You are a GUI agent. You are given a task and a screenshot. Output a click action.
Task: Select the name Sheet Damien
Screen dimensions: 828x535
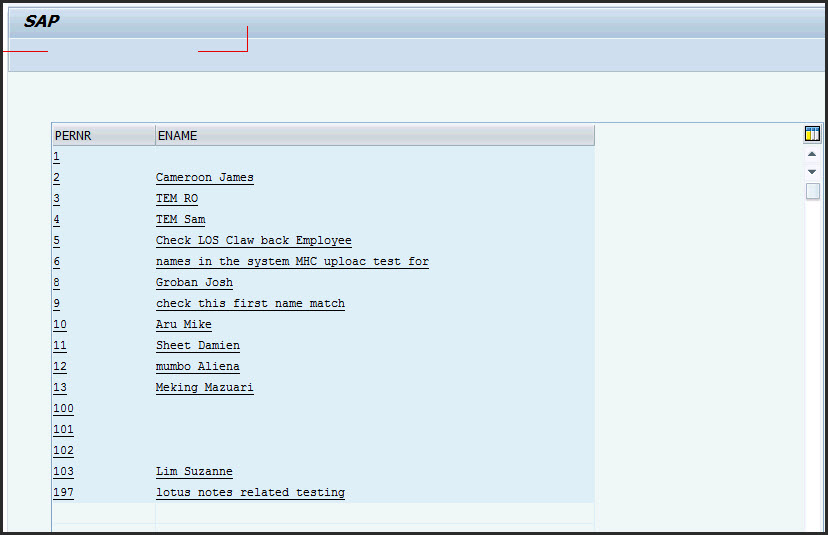click(198, 345)
